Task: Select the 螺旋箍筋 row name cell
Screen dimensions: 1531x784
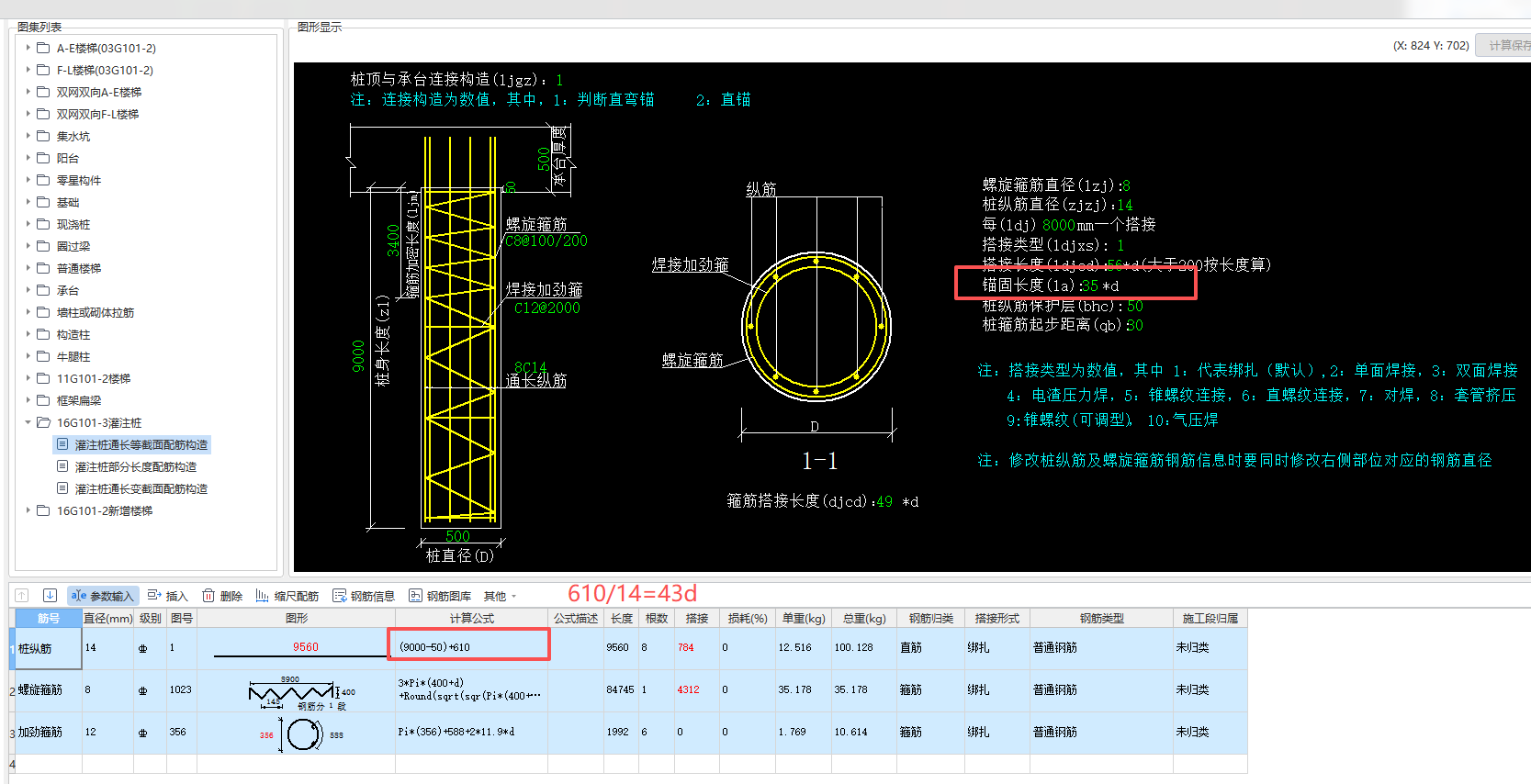Action: coord(49,690)
